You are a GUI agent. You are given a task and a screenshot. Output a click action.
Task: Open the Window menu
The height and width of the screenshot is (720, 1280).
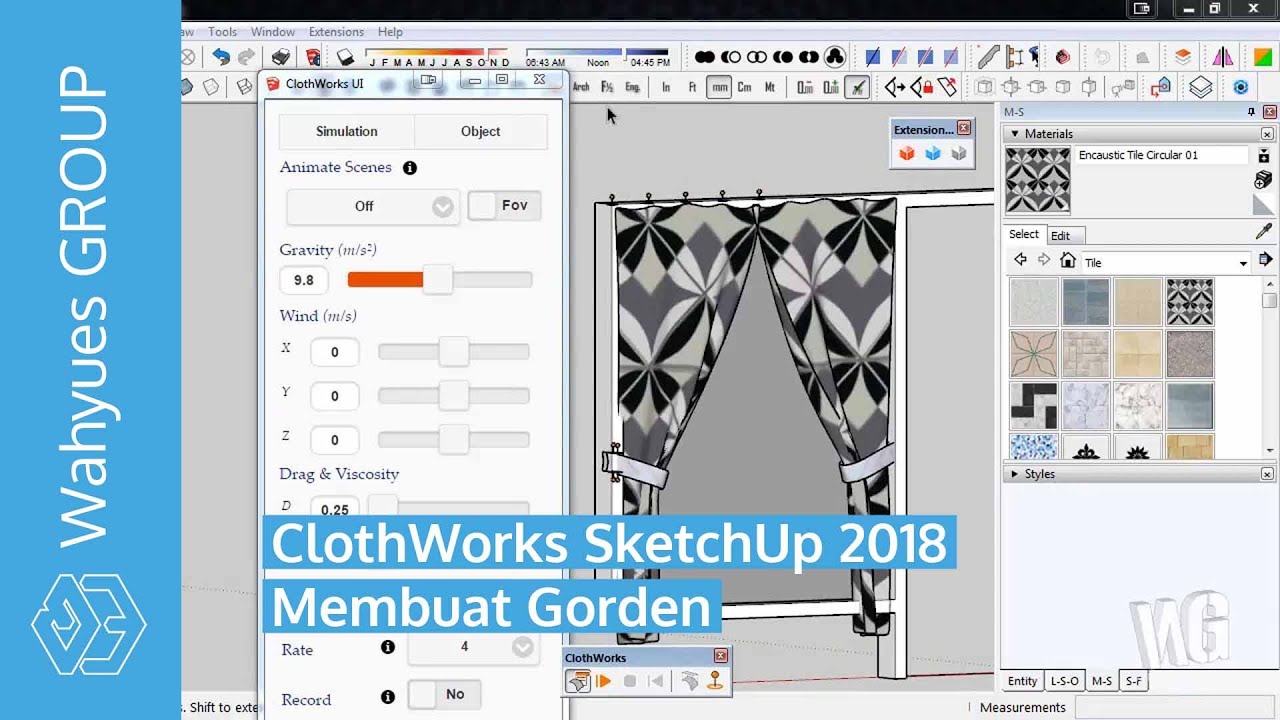pyautogui.click(x=272, y=32)
